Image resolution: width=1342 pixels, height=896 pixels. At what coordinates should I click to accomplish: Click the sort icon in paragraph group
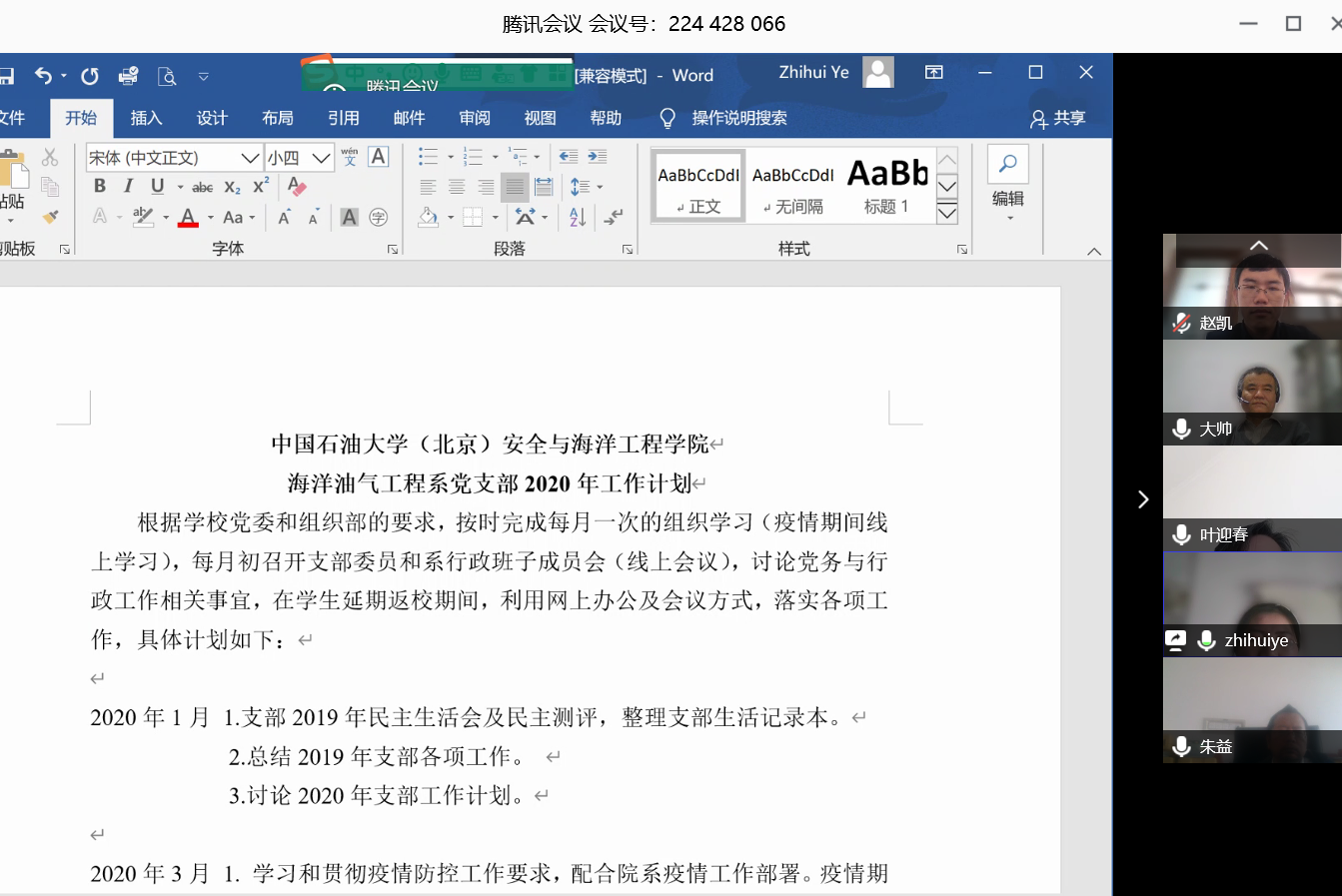click(577, 218)
